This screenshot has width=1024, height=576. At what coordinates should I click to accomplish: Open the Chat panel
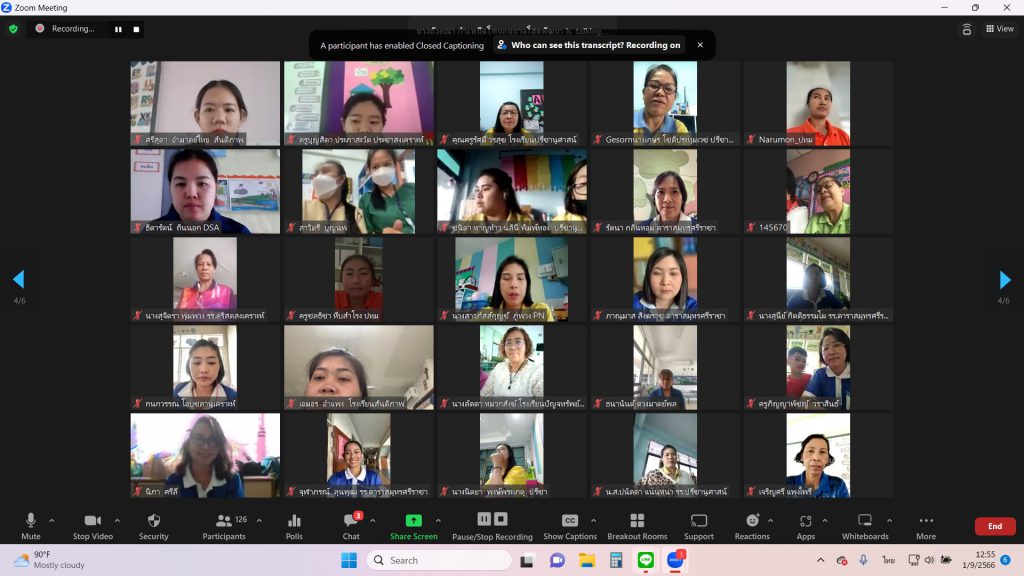pos(351,525)
